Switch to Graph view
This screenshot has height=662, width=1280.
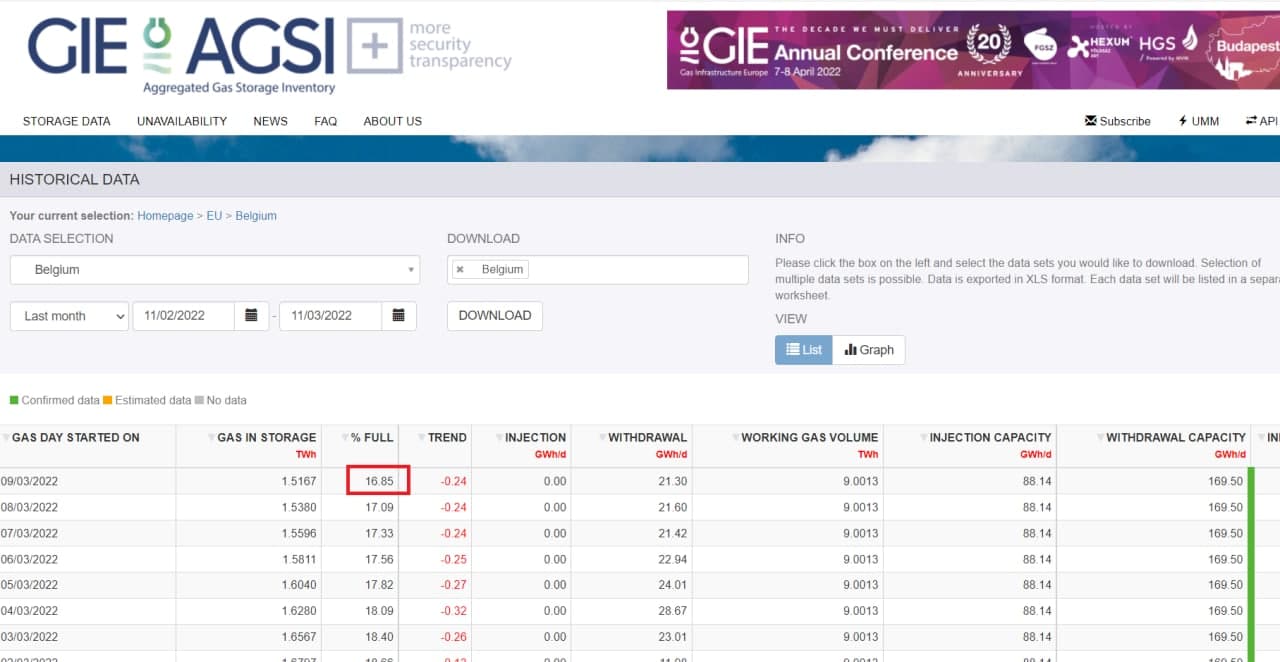click(868, 350)
